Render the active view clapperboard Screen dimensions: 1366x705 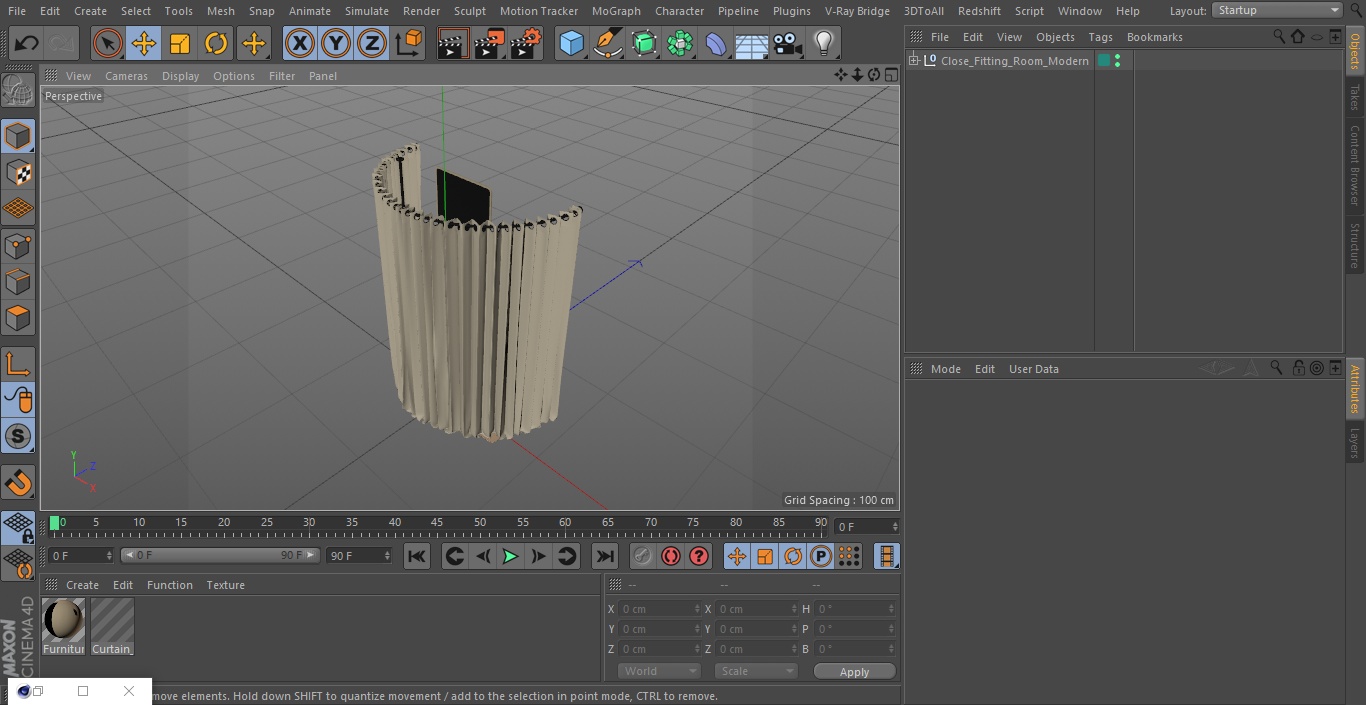[x=453, y=44]
